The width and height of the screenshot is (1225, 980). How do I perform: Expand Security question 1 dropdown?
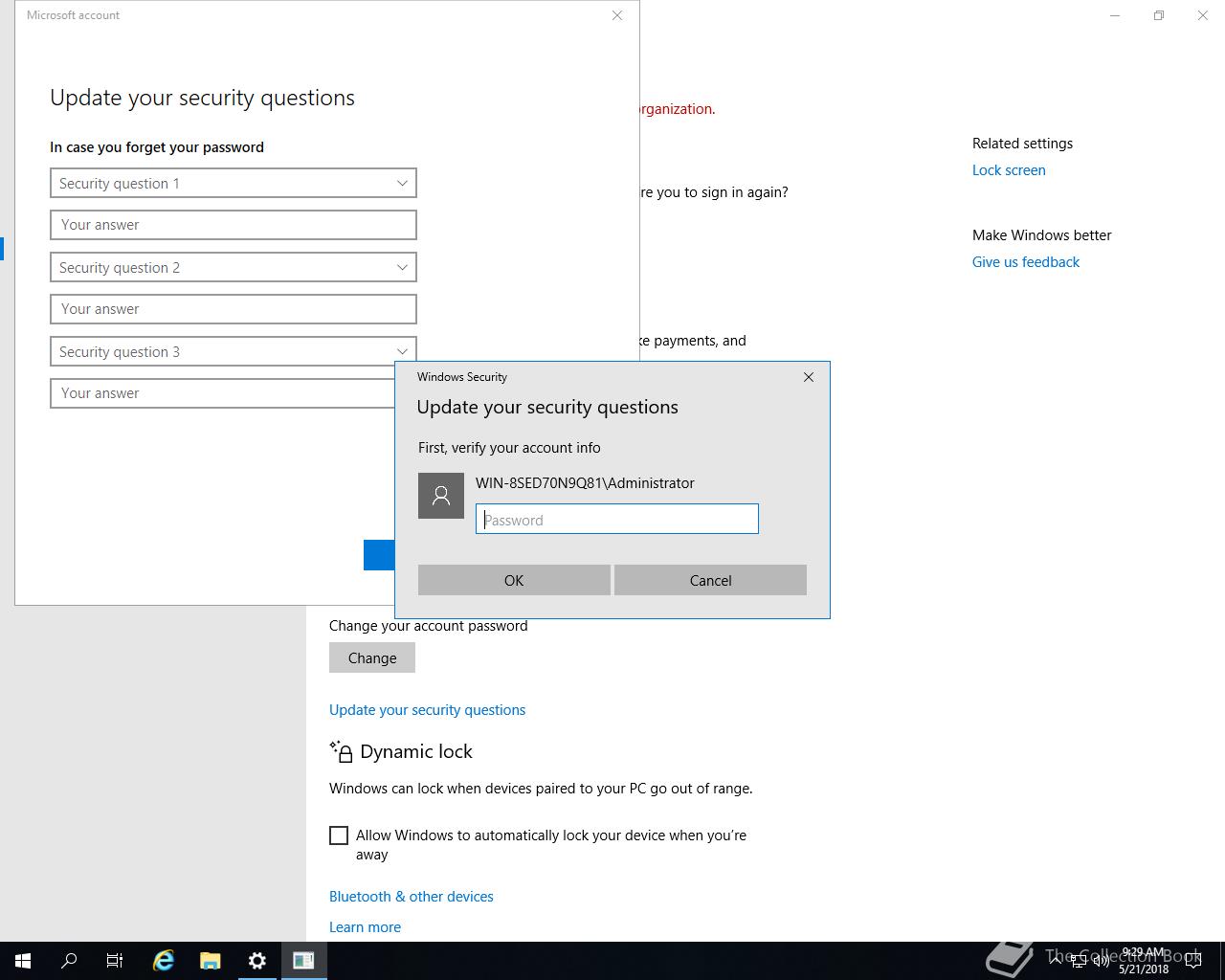[234, 183]
